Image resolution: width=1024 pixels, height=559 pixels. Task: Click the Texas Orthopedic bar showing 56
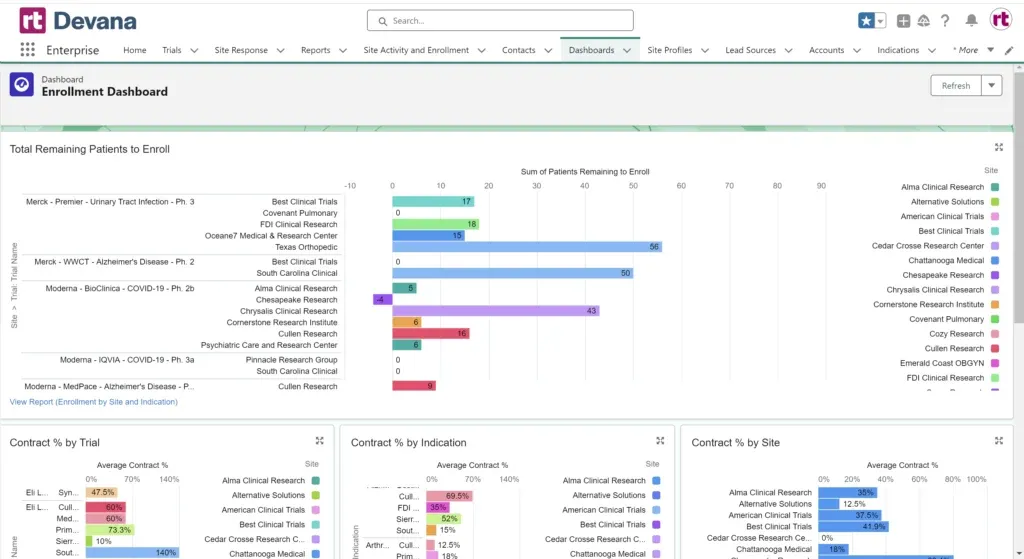pyautogui.click(x=527, y=247)
